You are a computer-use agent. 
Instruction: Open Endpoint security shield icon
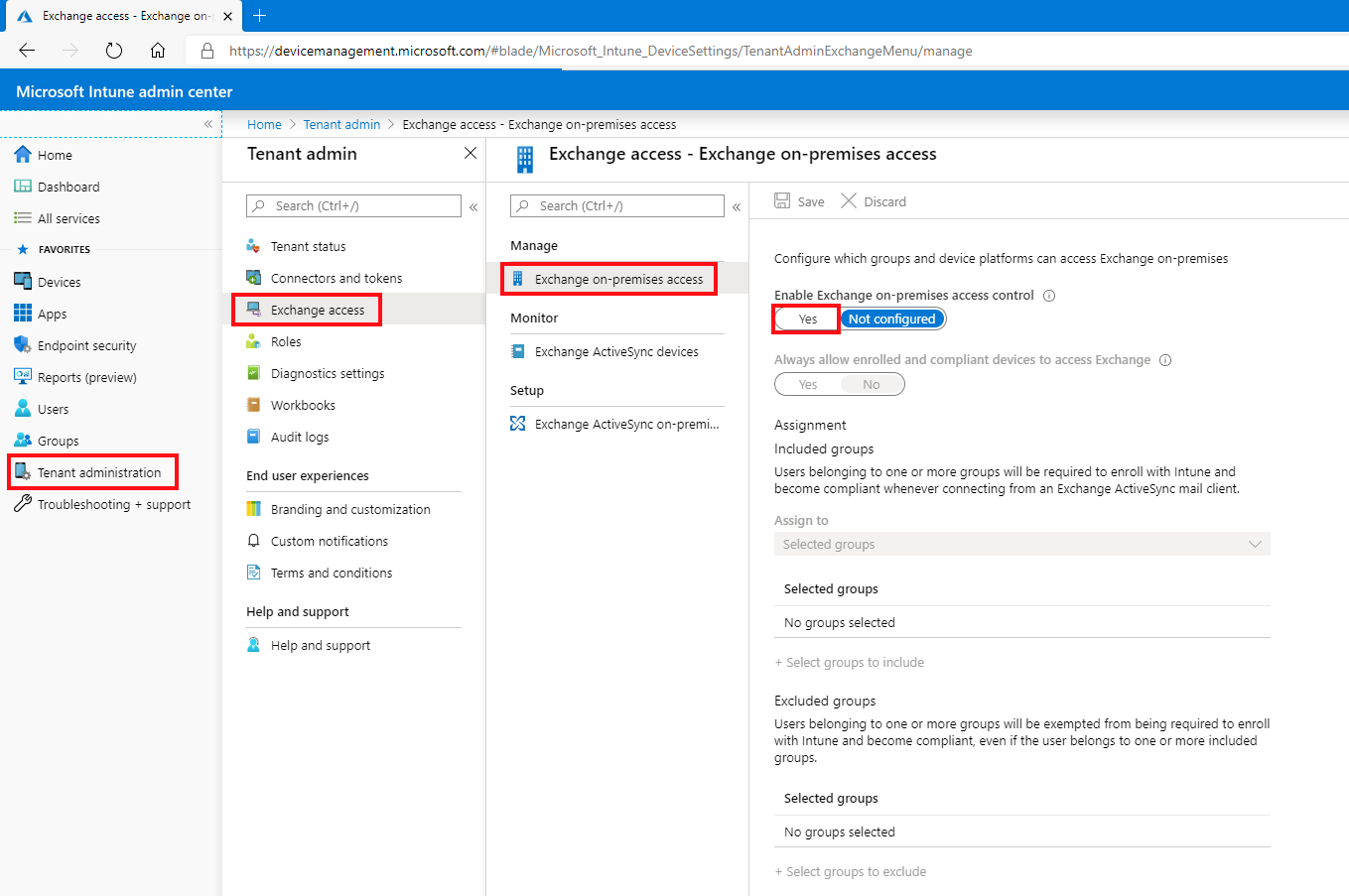coord(23,345)
